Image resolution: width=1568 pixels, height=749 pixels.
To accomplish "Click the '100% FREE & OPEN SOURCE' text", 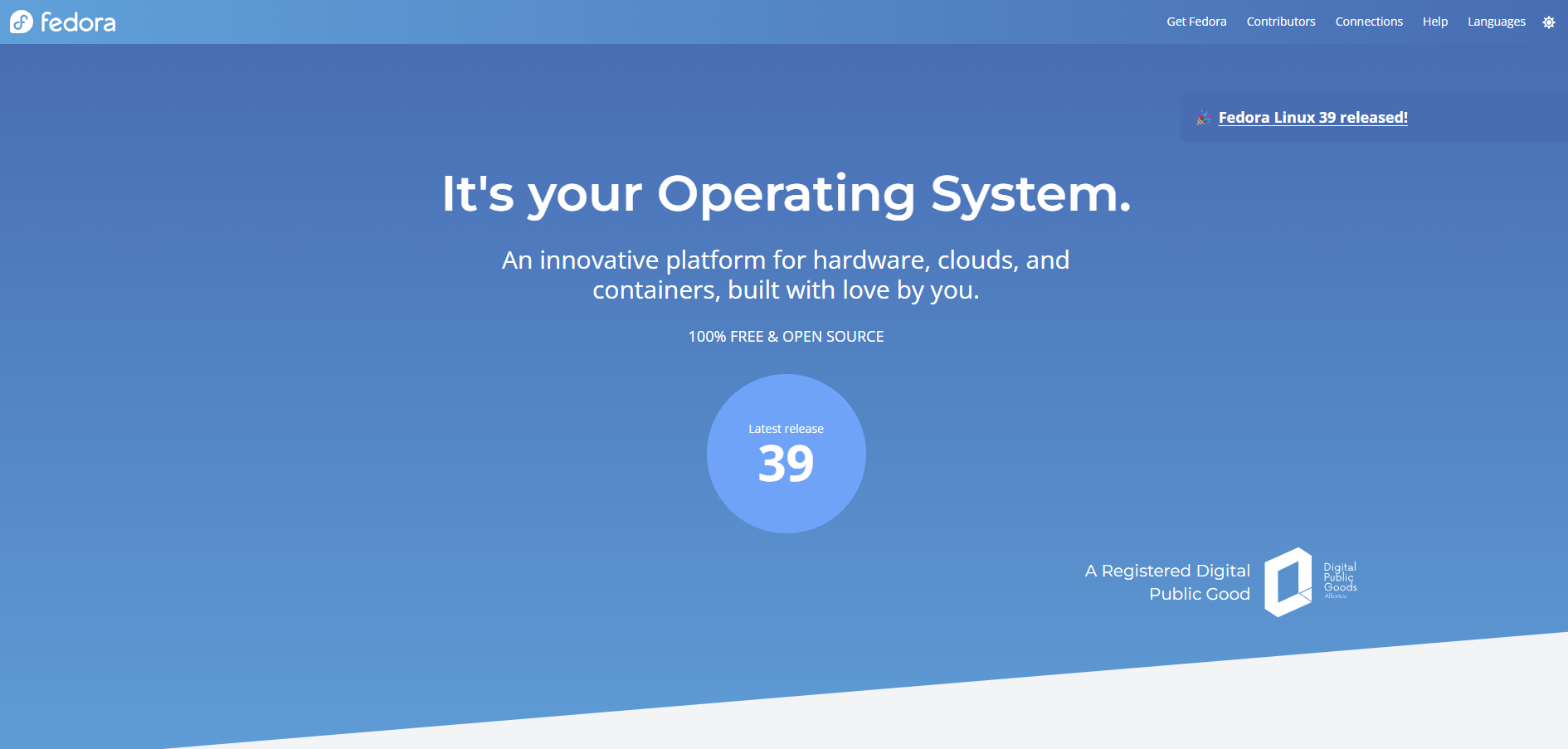I will tap(786, 337).
